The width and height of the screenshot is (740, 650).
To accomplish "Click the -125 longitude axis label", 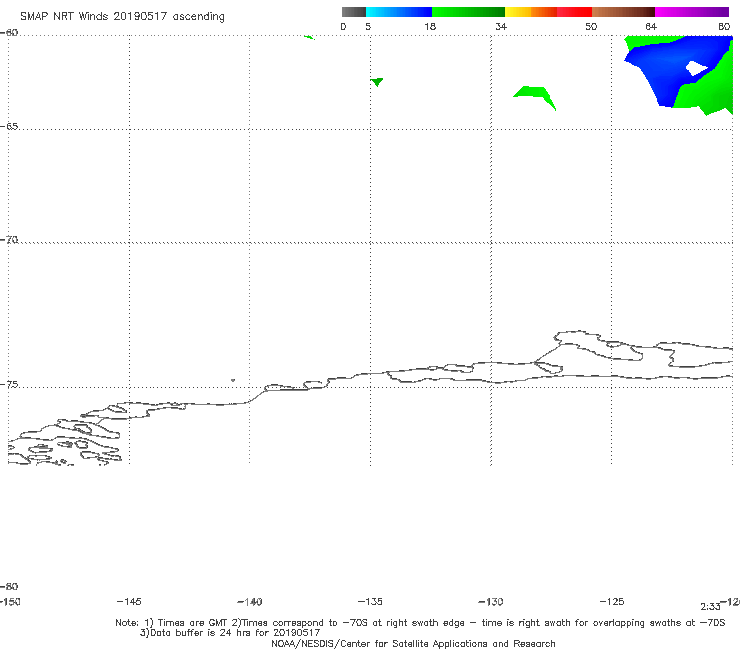I will tap(612, 602).
